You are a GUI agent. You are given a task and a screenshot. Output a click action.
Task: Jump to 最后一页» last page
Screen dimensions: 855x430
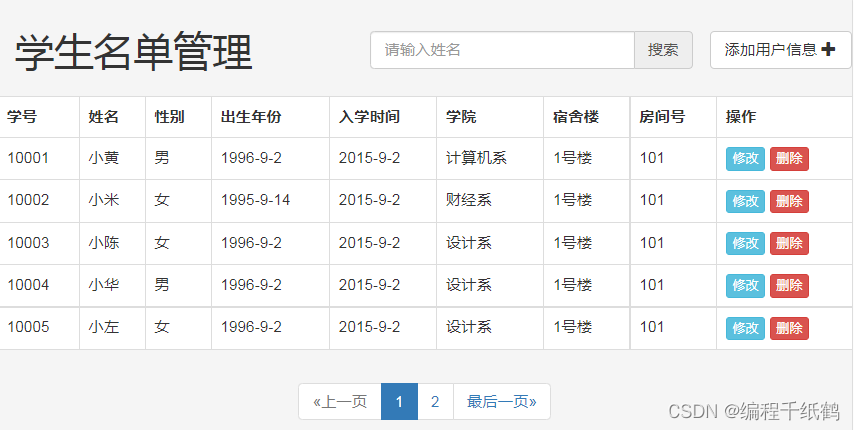pyautogui.click(x=502, y=402)
